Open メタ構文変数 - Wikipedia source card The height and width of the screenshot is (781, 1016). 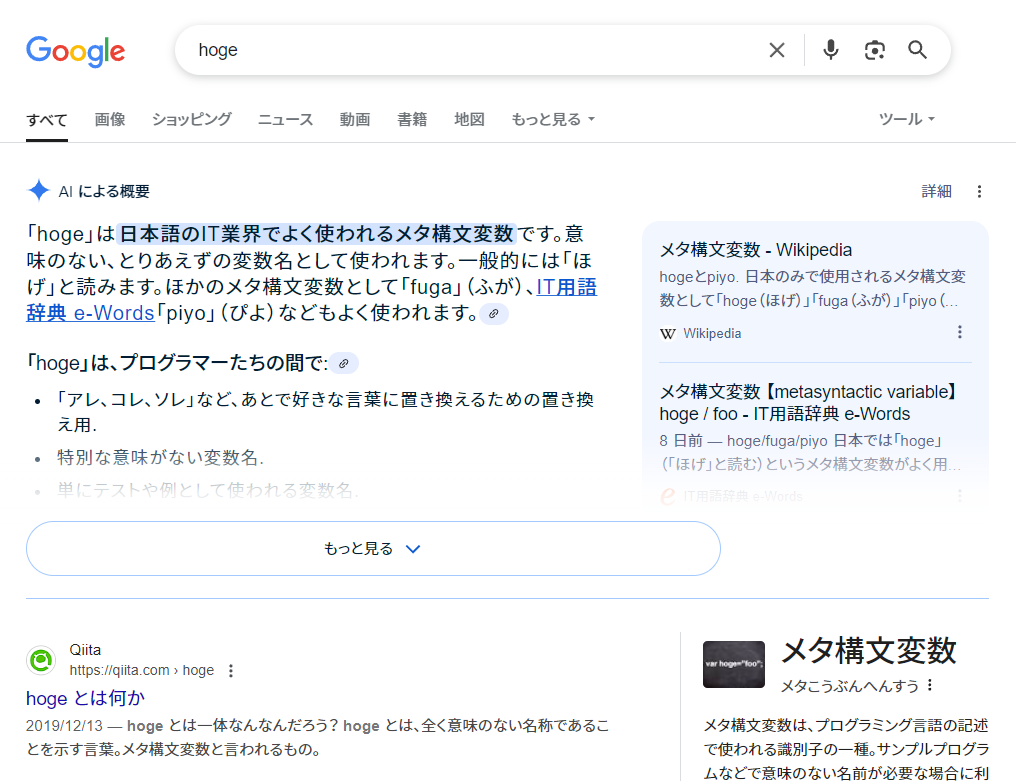click(815, 291)
